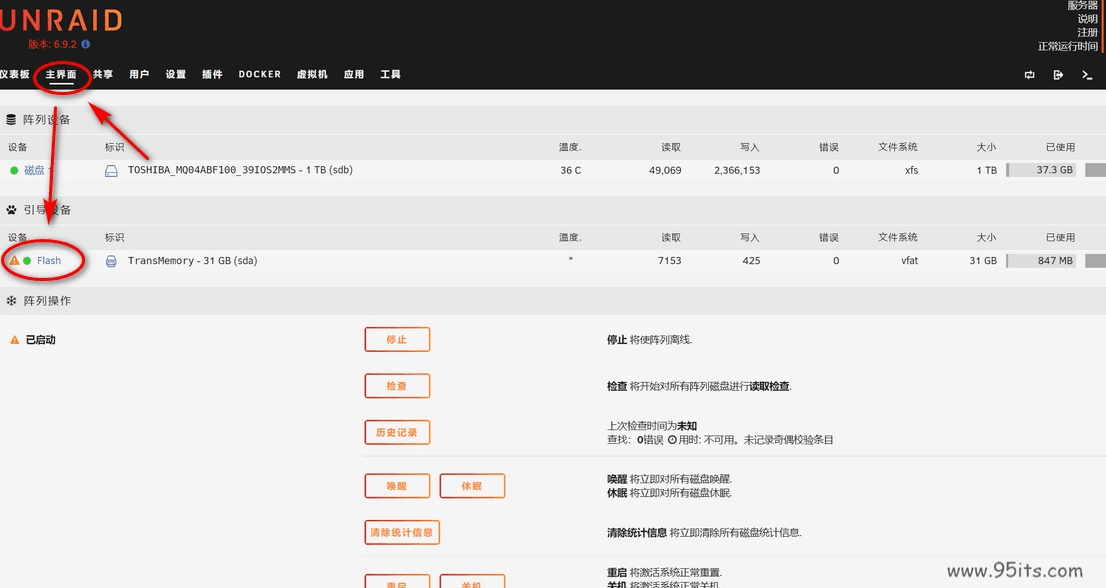Open the DOCKER tab
Screen dimensions: 1106x588
(x=260, y=75)
